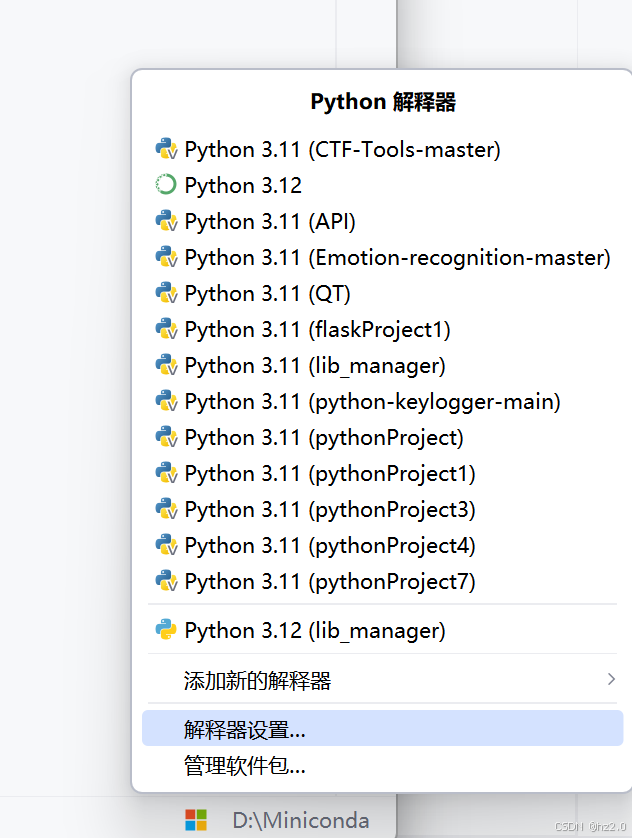Open 添加新的解释器 submenu
The width and height of the screenshot is (632, 838).
tap(383, 679)
